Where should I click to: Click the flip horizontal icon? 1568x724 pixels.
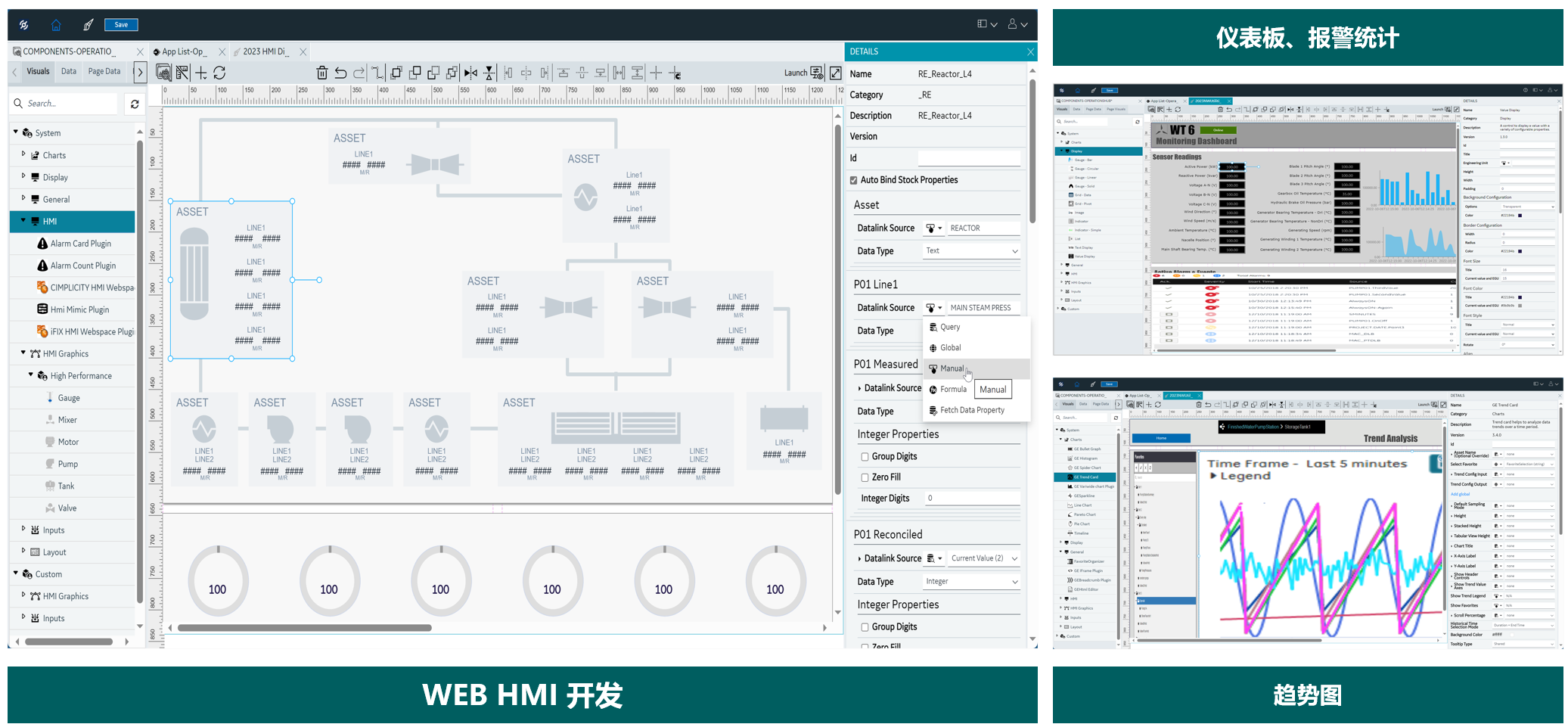[x=470, y=73]
